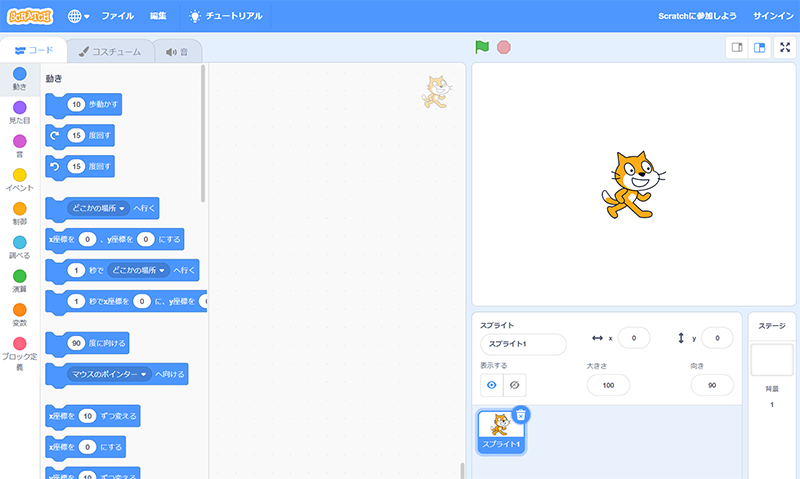
Task: Switch to small stage layout
Action: pyautogui.click(x=737, y=47)
